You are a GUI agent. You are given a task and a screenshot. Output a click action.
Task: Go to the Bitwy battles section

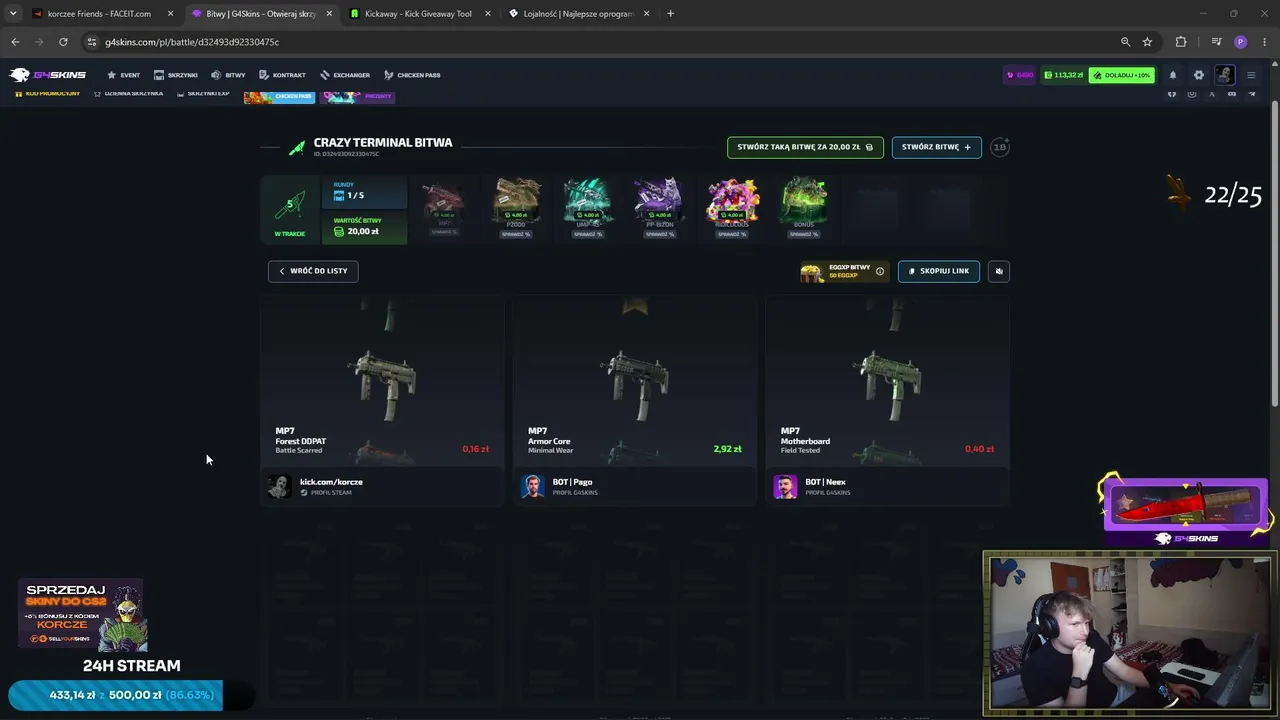coord(228,75)
